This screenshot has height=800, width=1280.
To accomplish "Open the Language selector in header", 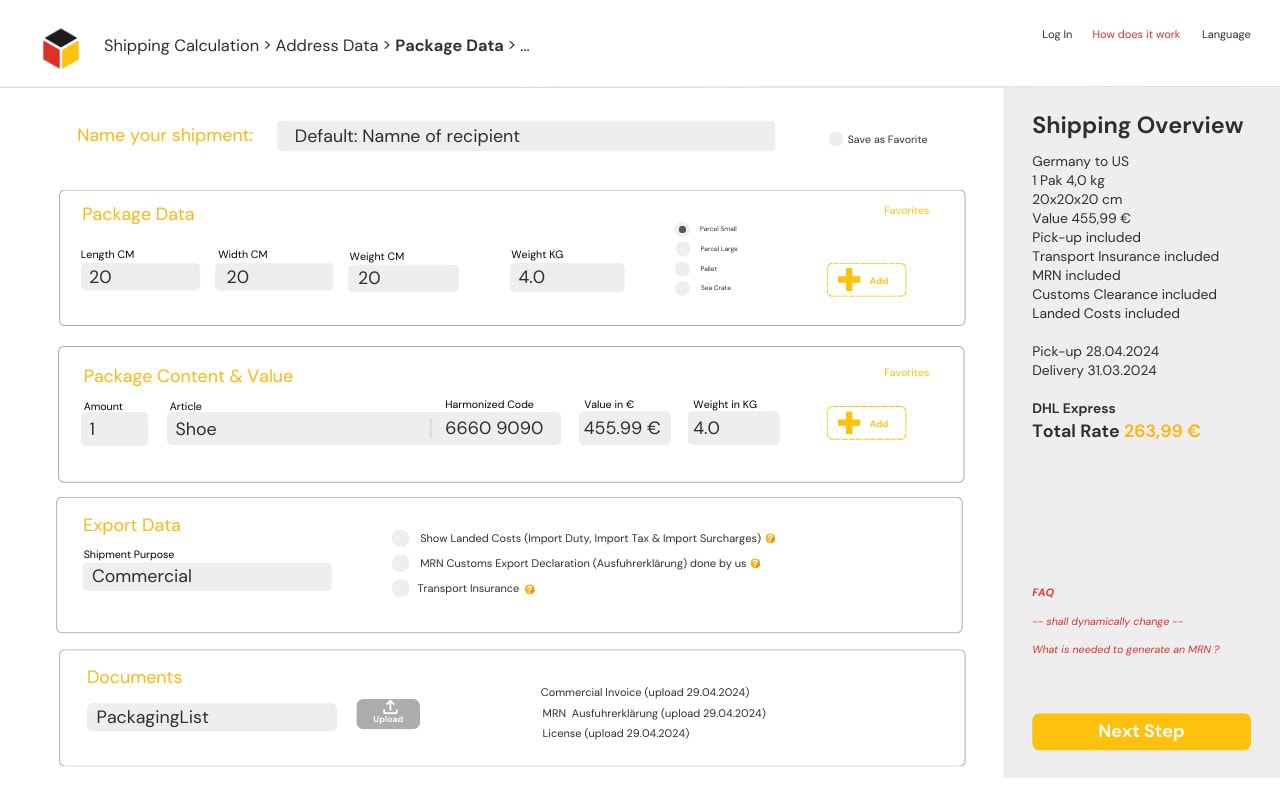I will click(1226, 35).
